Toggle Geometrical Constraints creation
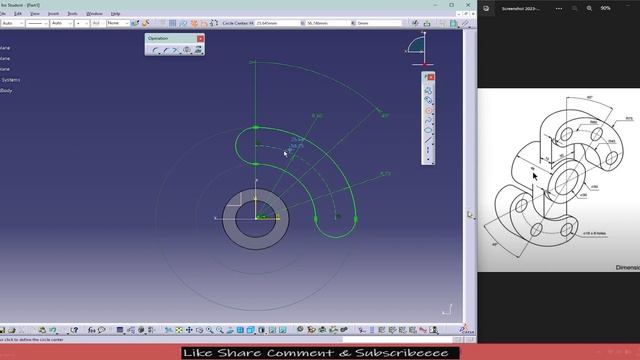Viewport: 640px width, 360px height. coord(204,23)
